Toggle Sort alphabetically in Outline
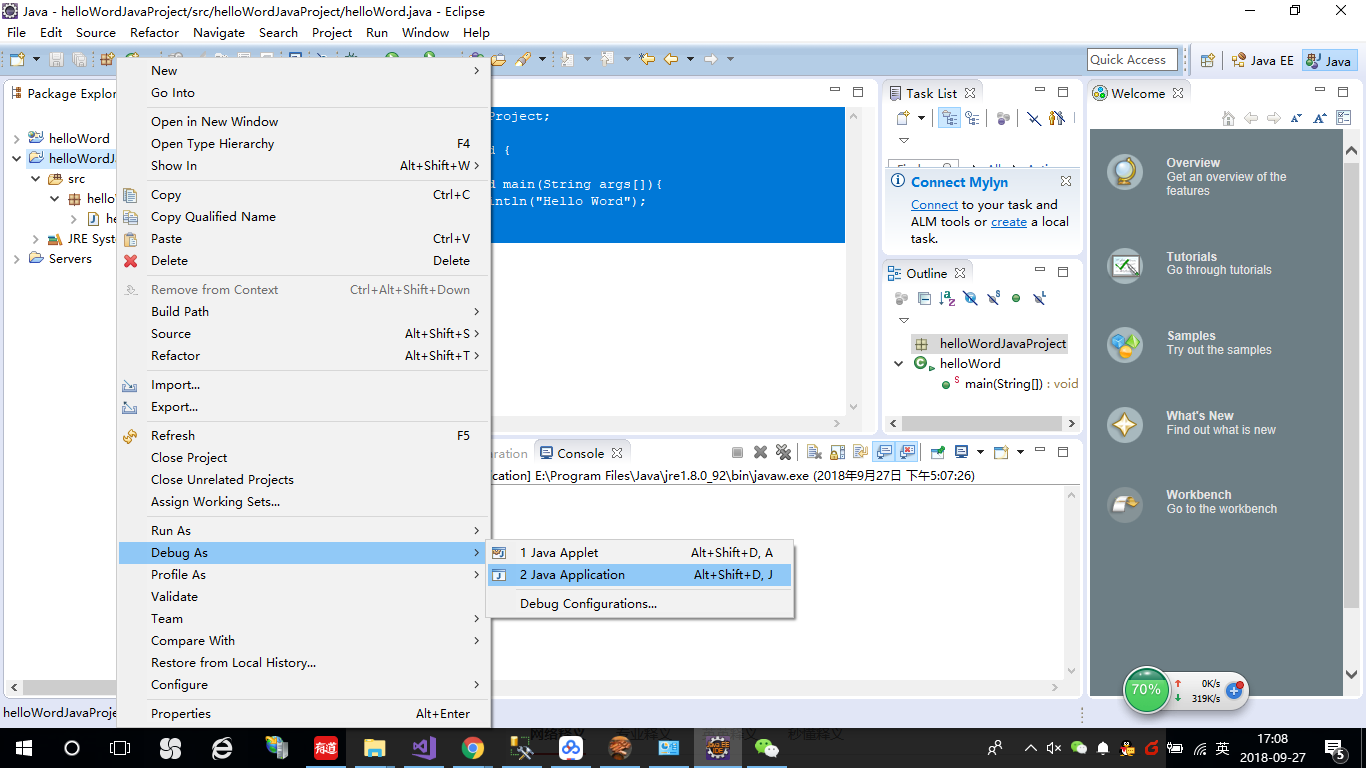 tap(947, 298)
